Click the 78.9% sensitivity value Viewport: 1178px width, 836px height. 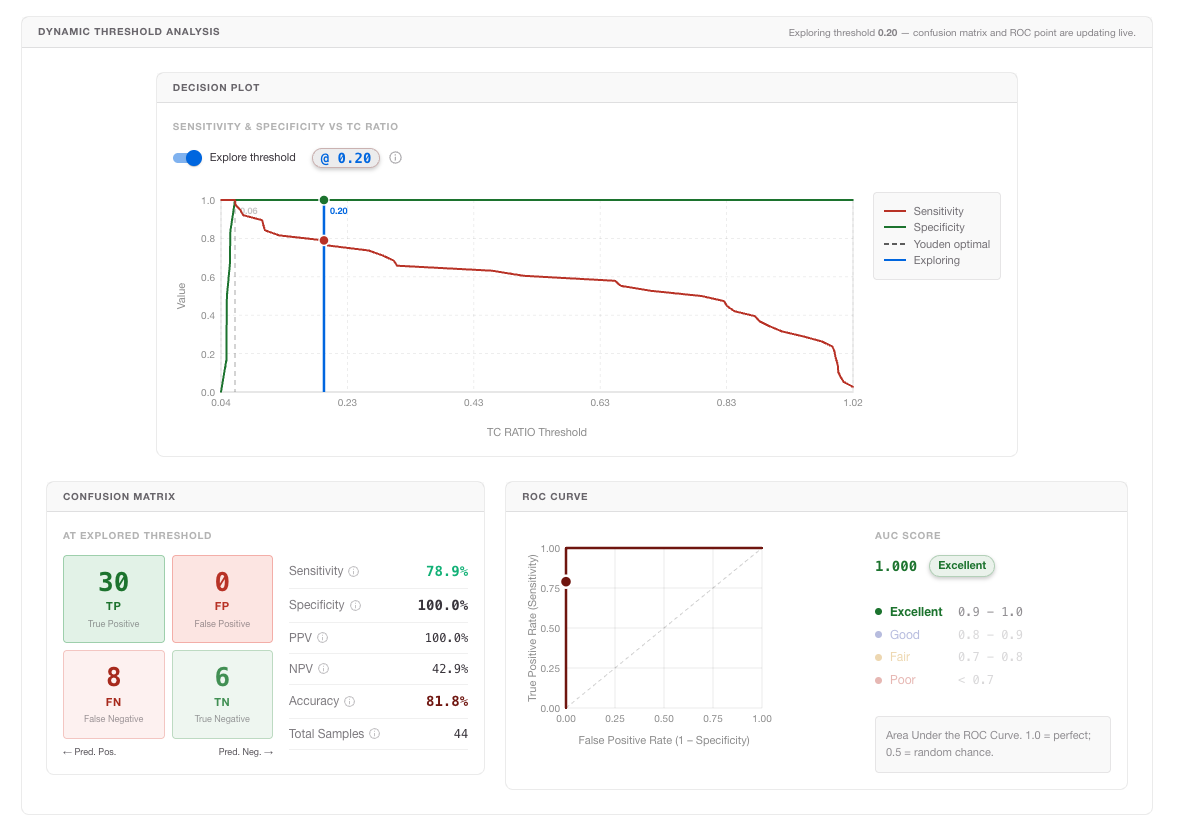click(x=447, y=572)
